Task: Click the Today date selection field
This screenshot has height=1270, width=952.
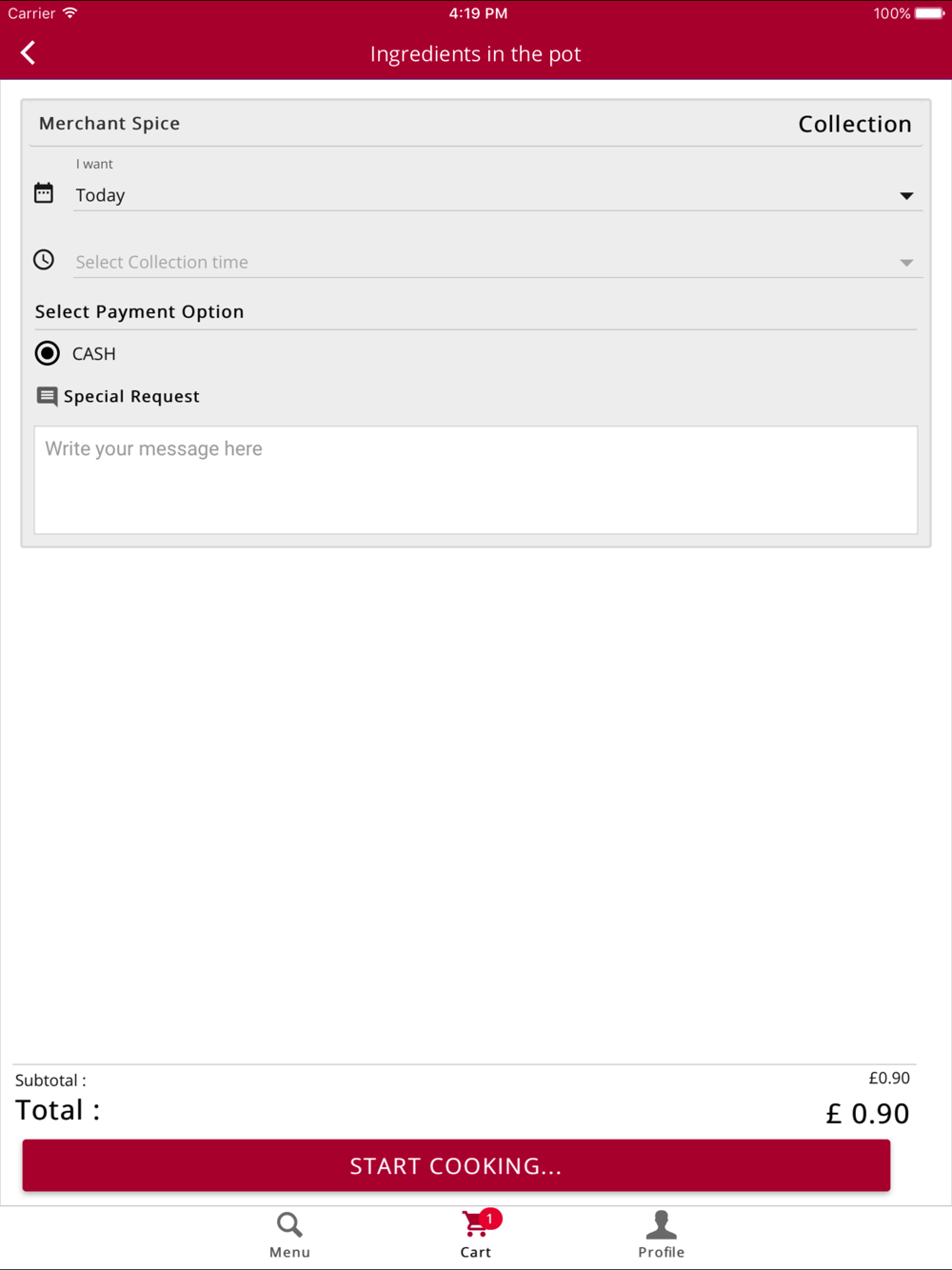Action: [x=476, y=195]
